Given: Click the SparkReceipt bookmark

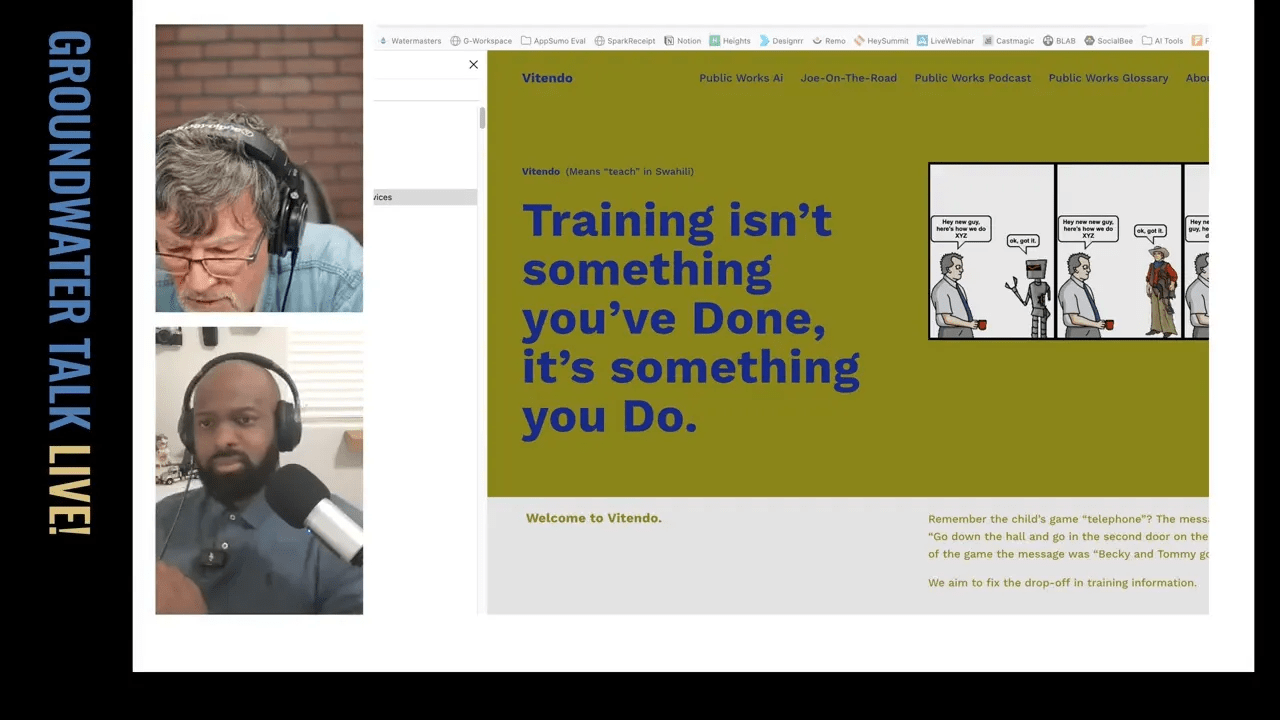Looking at the screenshot, I should (x=628, y=41).
